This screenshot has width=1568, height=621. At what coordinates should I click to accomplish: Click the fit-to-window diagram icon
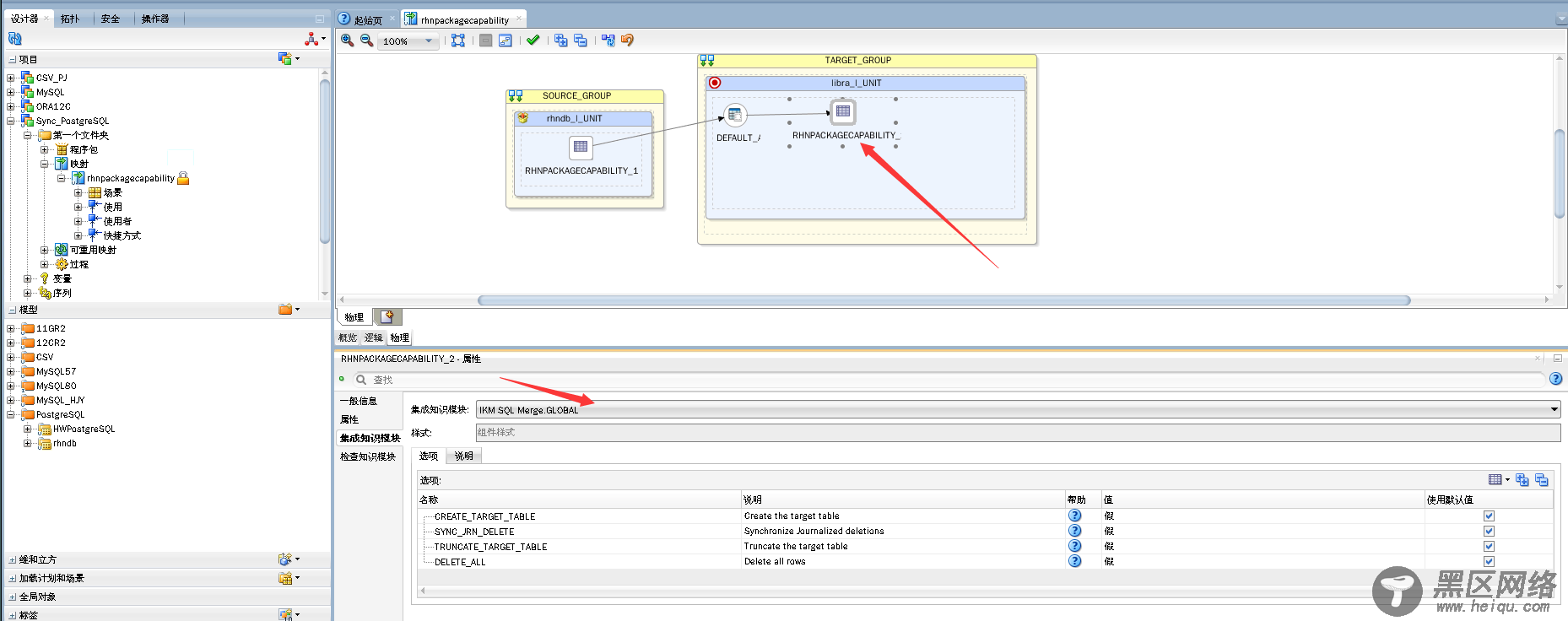pos(458,40)
